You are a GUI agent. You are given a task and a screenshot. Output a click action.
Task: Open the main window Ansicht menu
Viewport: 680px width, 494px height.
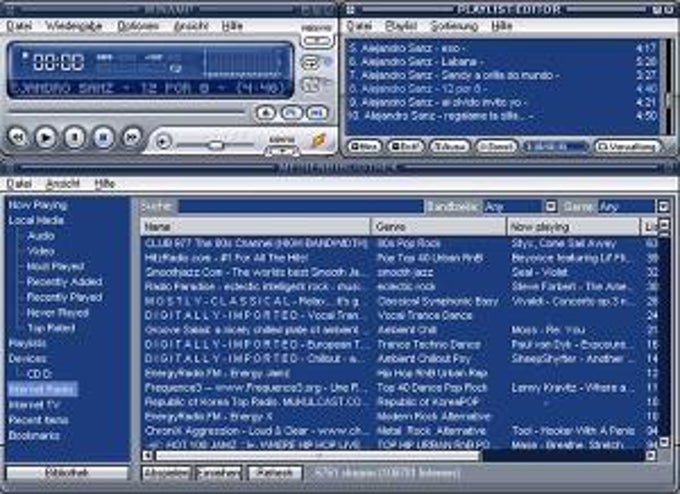[x=191, y=26]
